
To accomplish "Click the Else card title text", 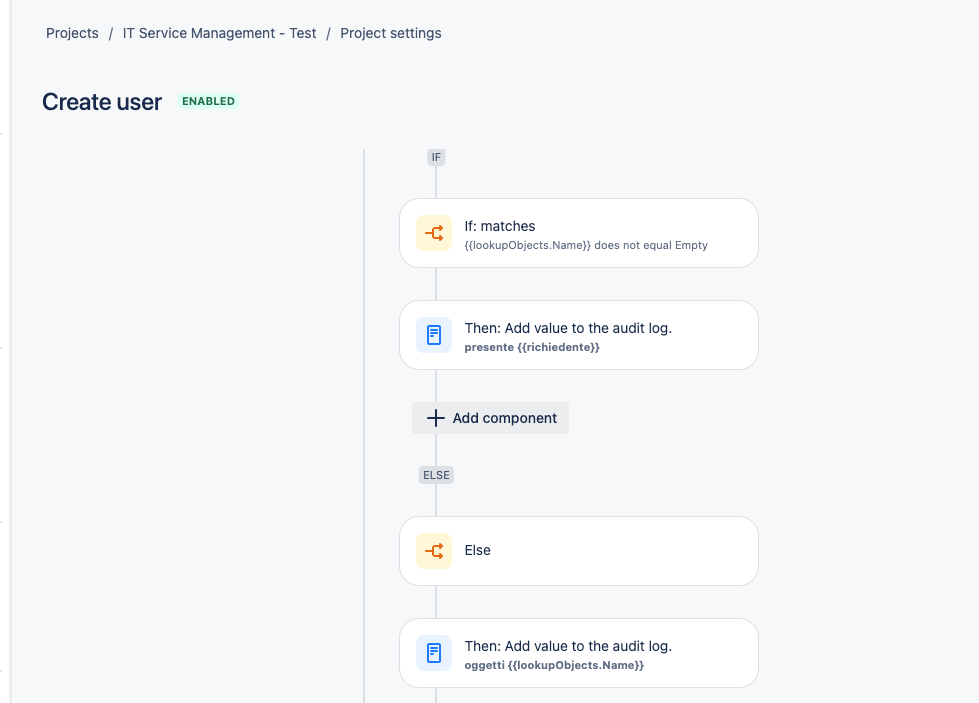I will pos(478,551).
